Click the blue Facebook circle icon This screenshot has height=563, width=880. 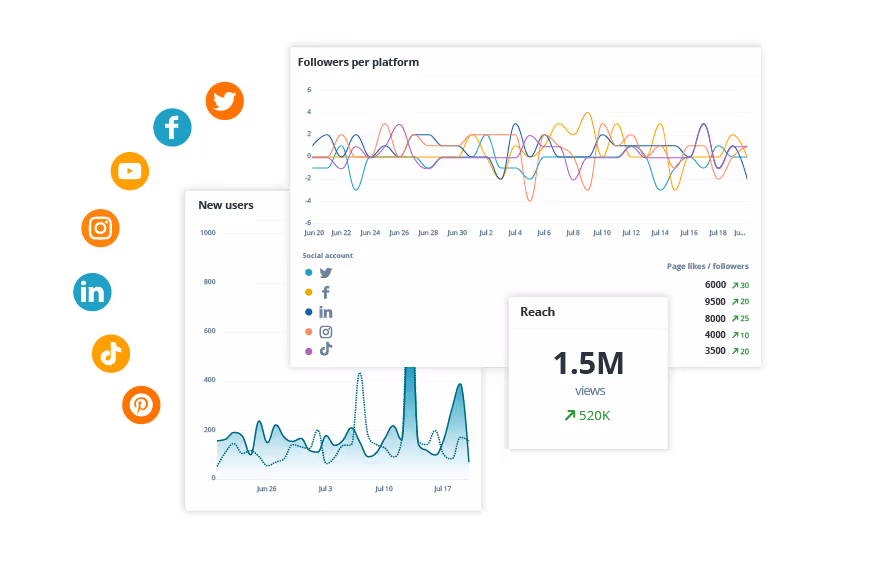point(172,127)
